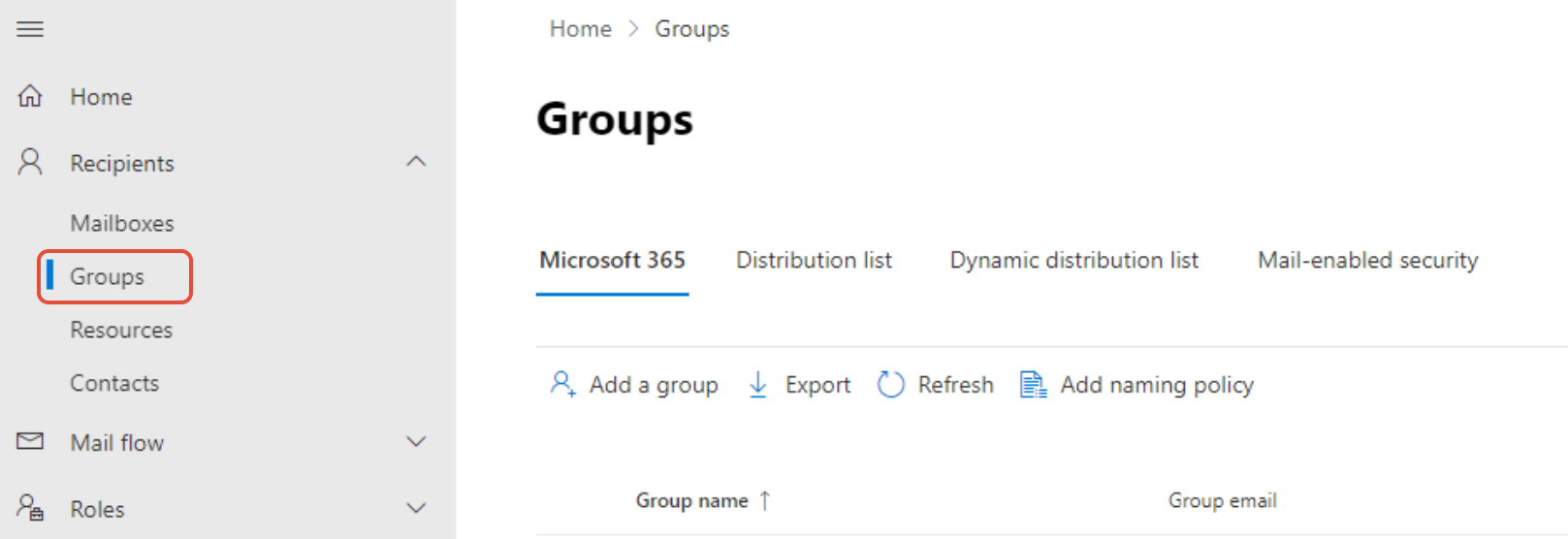Go to Home in the sidebar

click(x=101, y=97)
